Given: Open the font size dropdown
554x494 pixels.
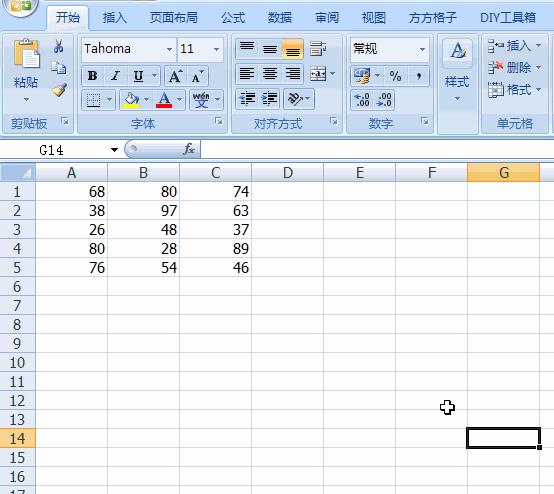Looking at the screenshot, I should 216,49.
